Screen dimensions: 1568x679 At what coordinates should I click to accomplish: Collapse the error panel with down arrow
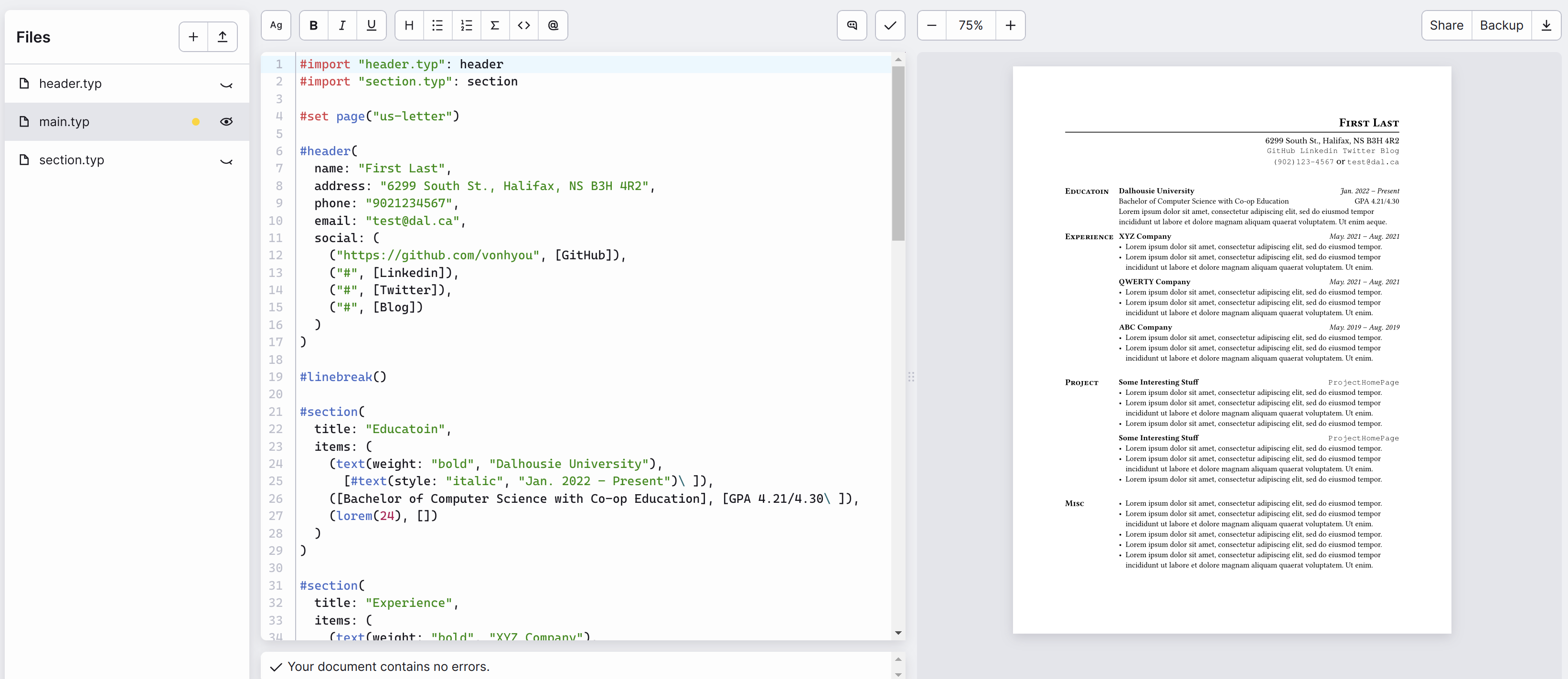(898, 674)
